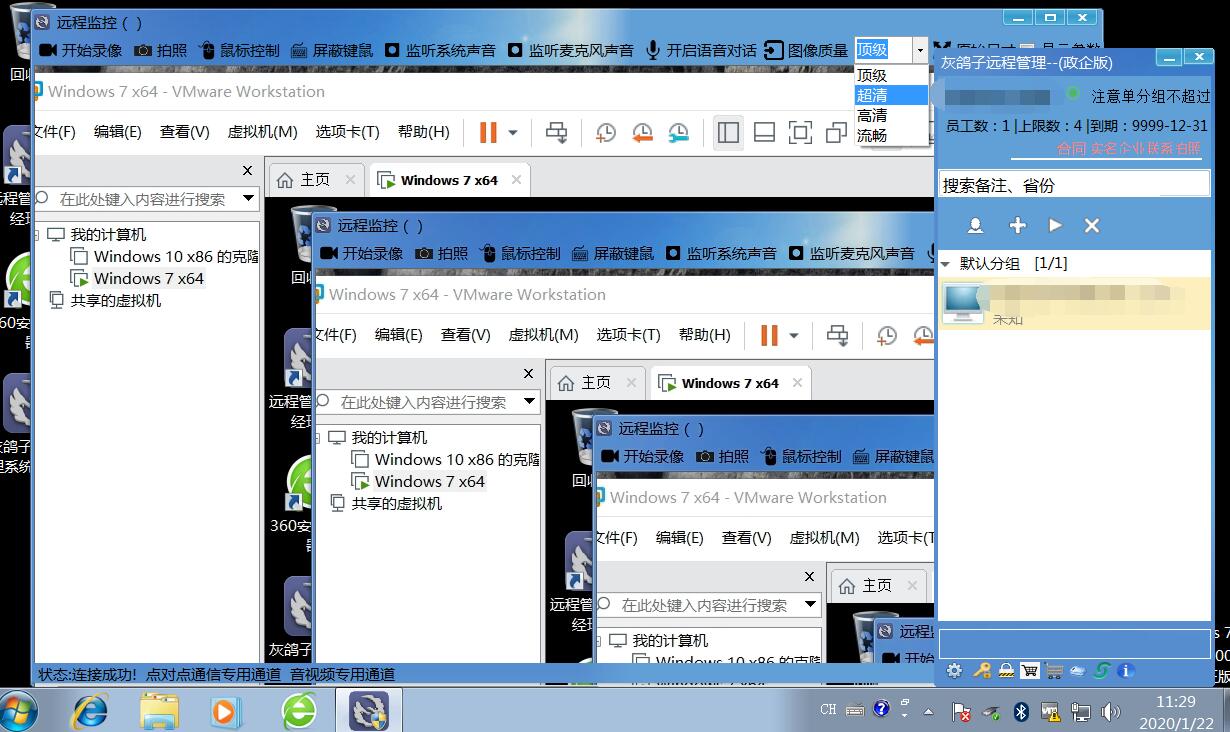Screen dimensions: 1230x732
Task: Enter full screen icon in outermost VMware toolbar
Action: (800, 132)
